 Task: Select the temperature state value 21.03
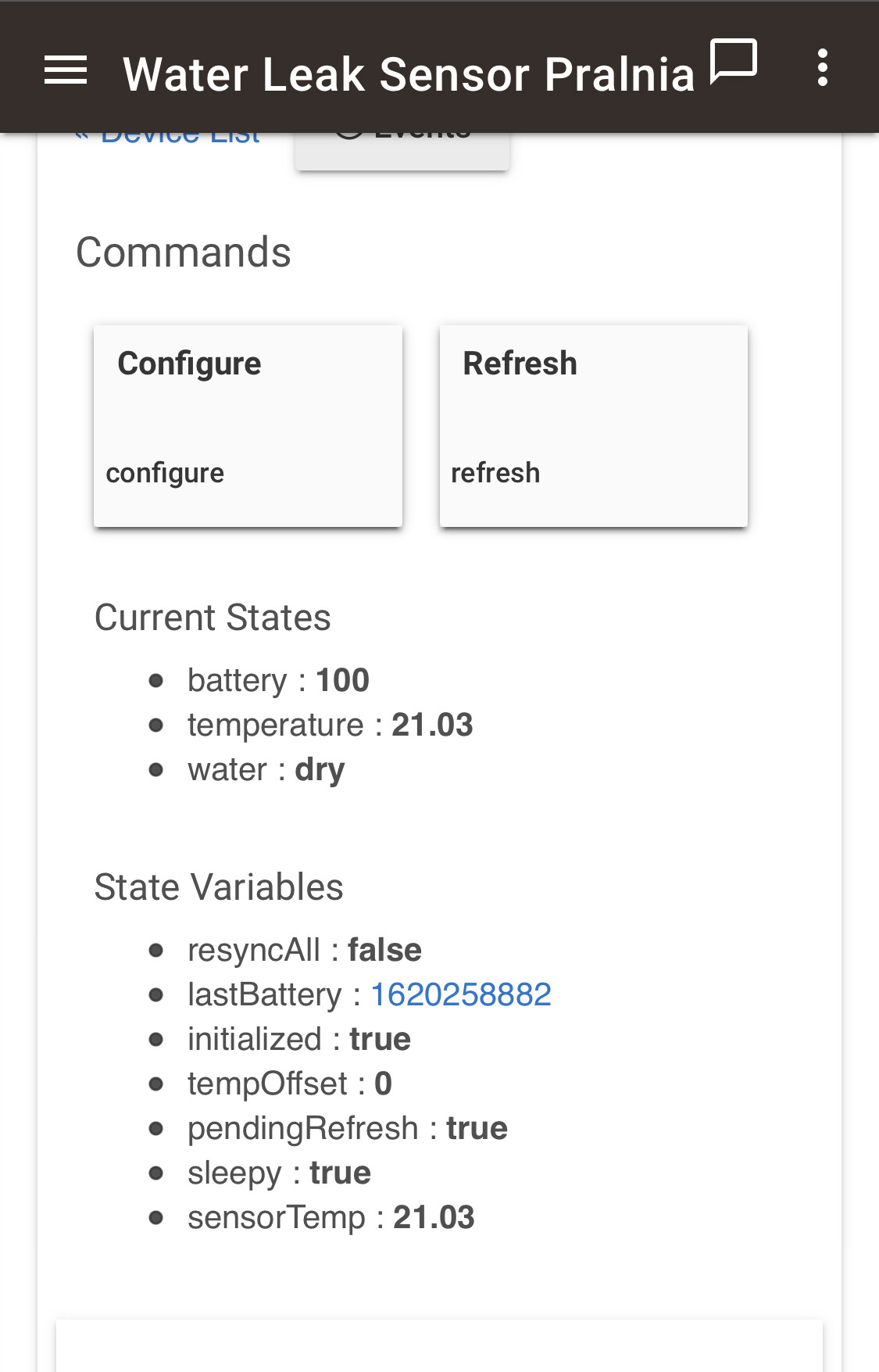pos(432,725)
